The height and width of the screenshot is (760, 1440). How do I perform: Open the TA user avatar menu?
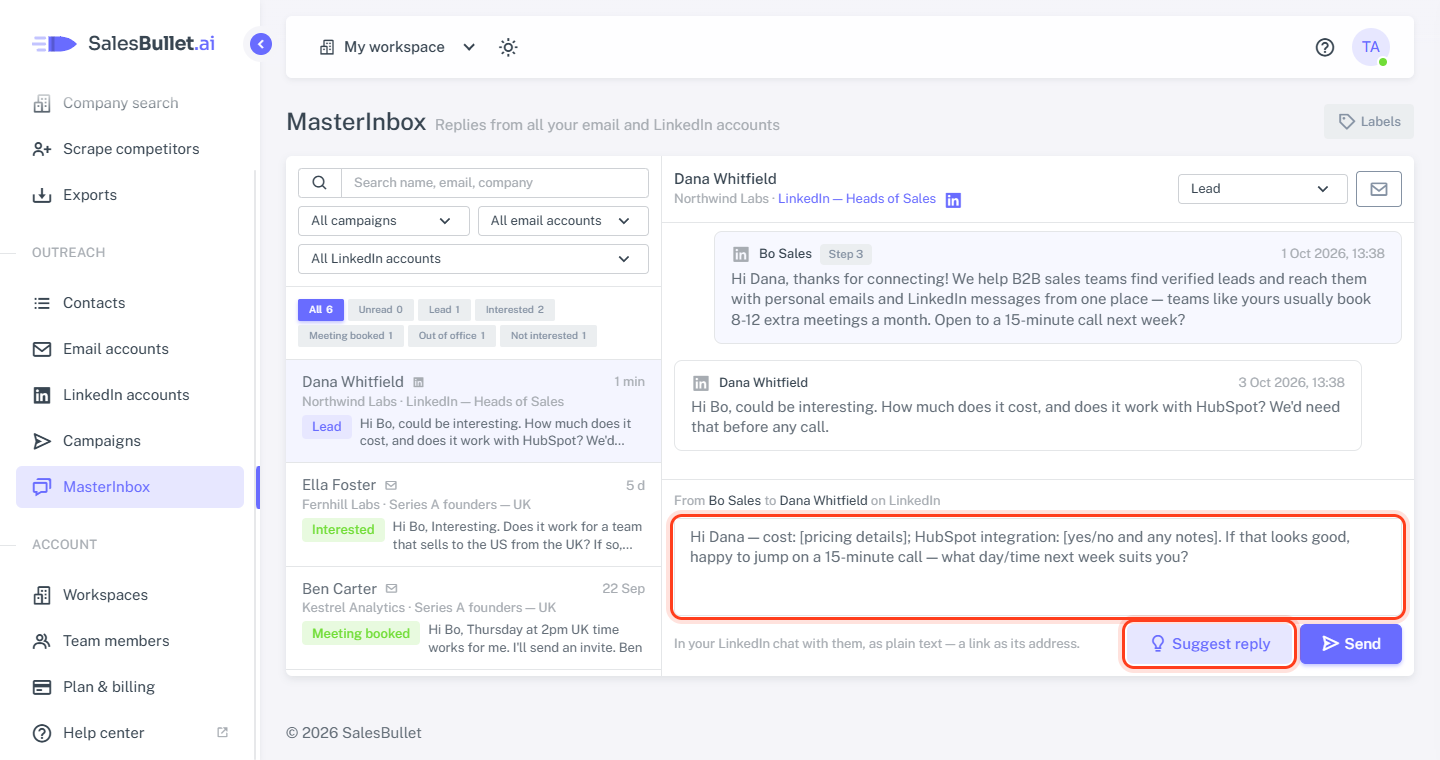pos(1370,47)
